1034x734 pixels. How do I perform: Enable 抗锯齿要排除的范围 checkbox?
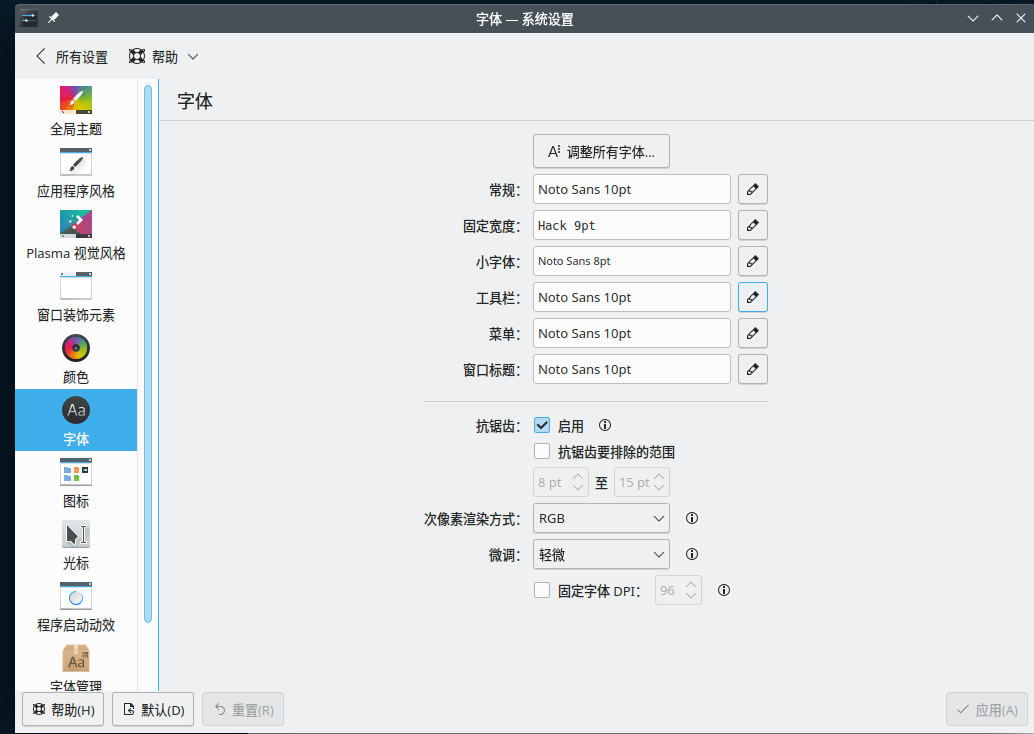click(x=542, y=452)
